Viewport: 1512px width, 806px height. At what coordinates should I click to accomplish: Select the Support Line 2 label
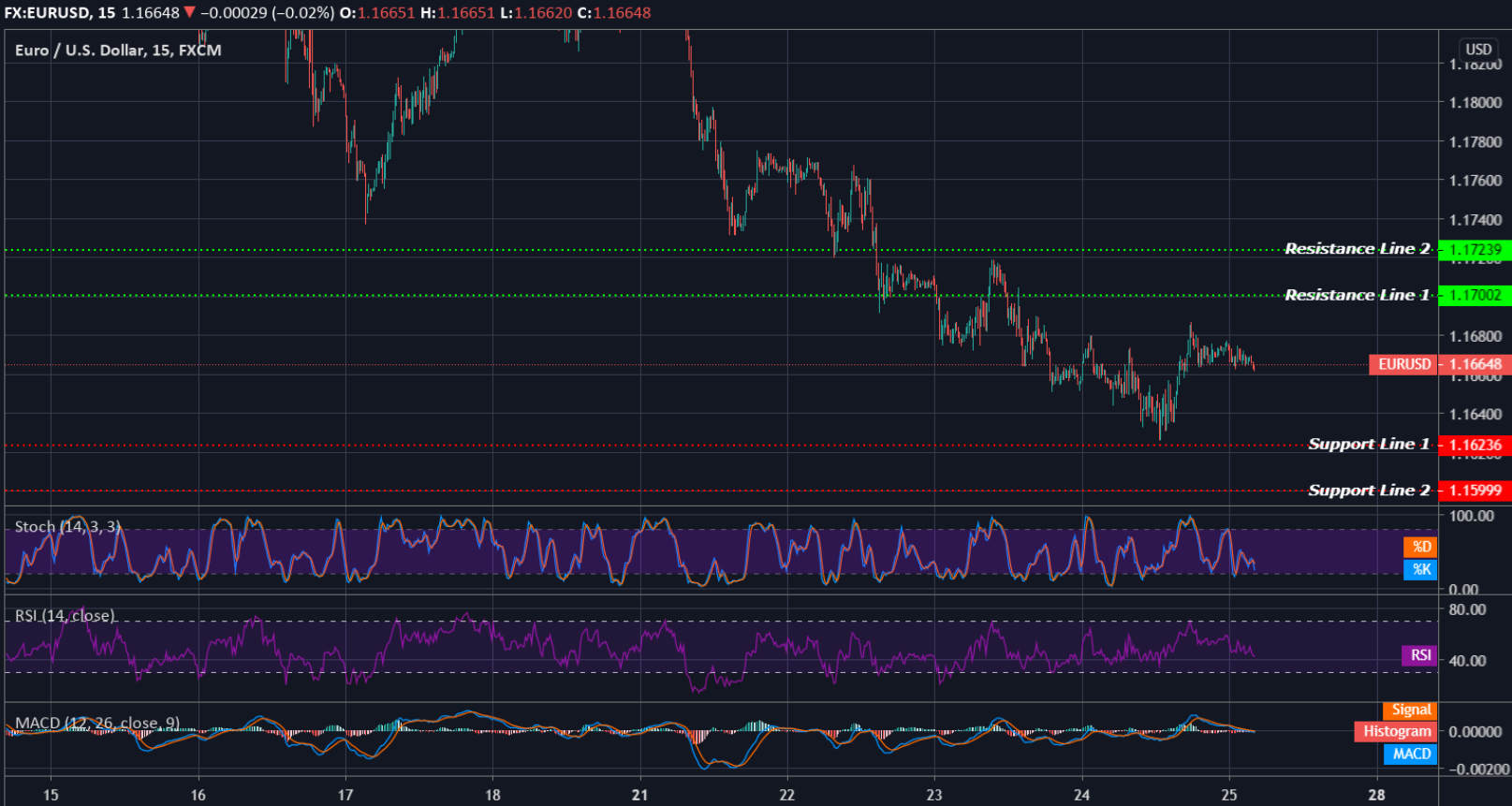point(1369,491)
